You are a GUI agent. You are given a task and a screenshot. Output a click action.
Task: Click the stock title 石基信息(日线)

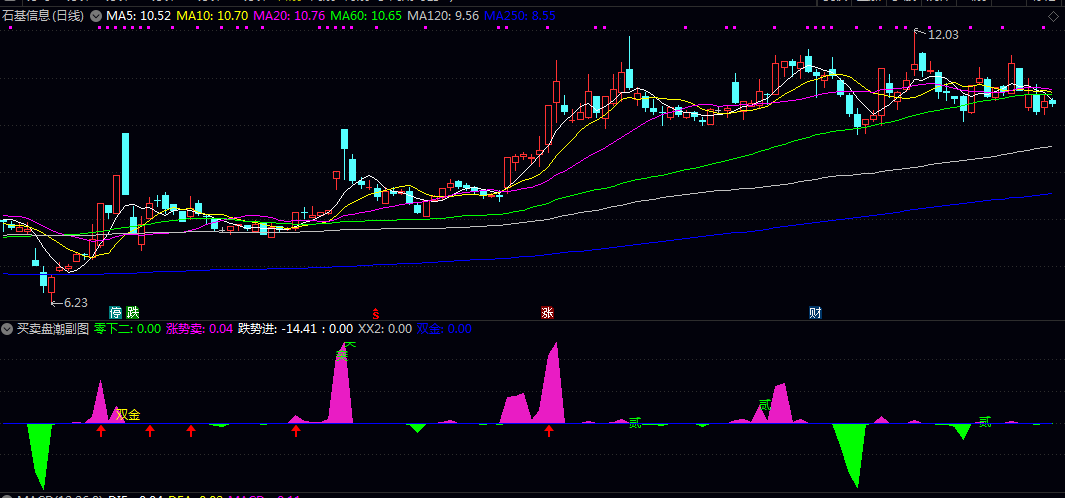[43, 16]
